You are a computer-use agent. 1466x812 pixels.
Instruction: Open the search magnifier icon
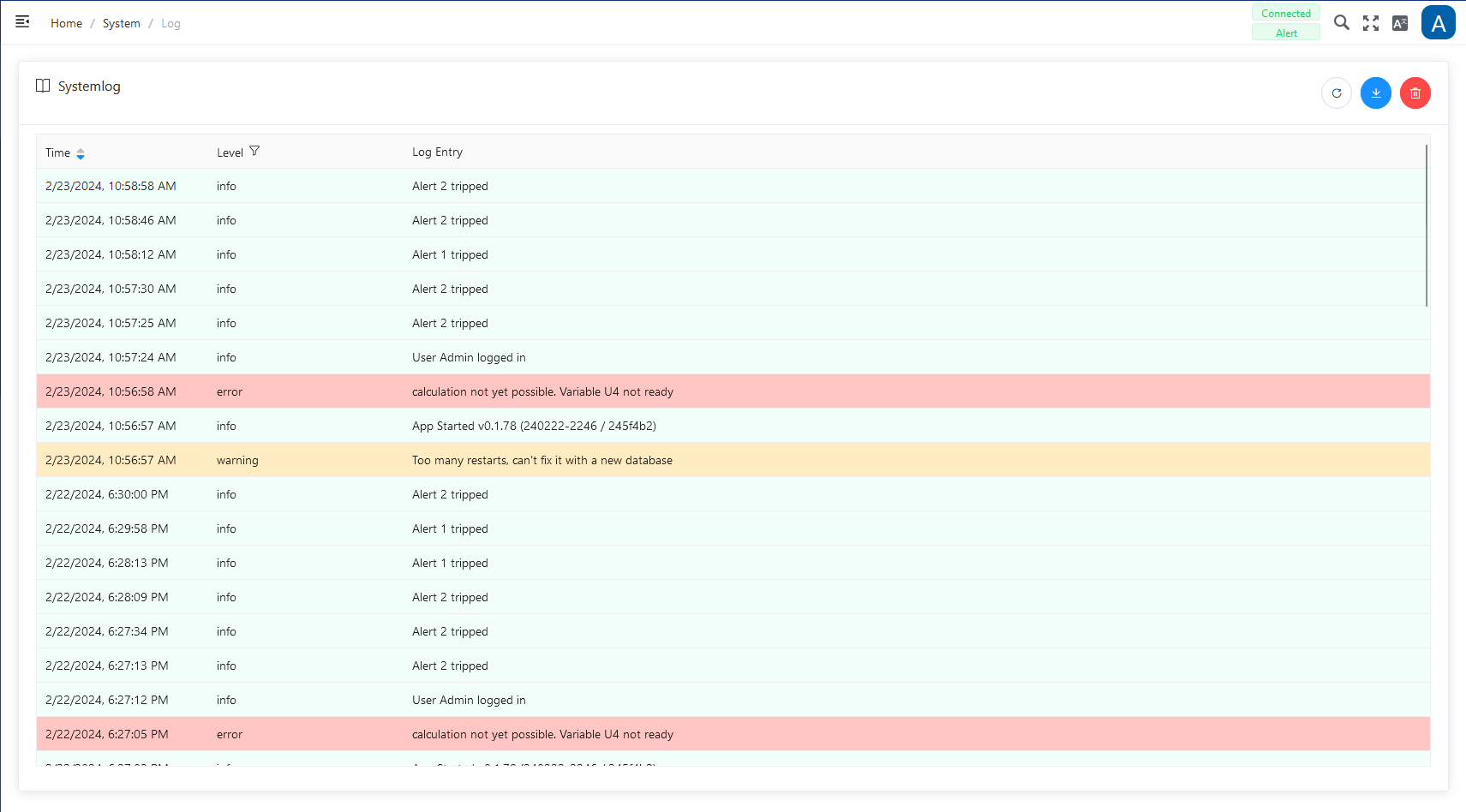click(1342, 23)
